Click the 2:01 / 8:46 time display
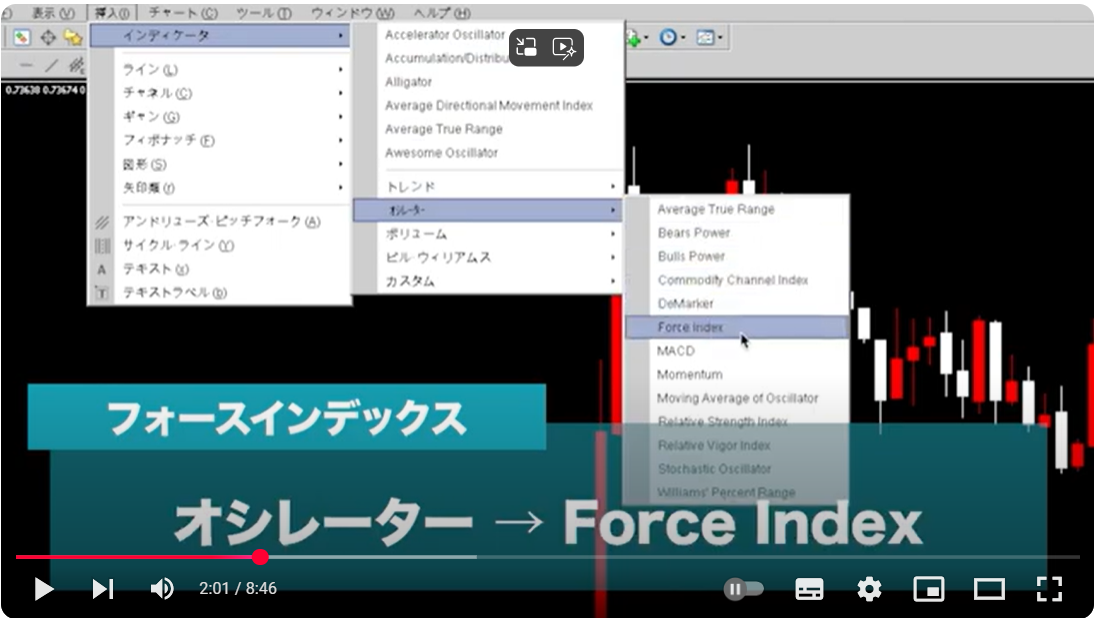Viewport: 1099px width, 618px height. click(238, 589)
